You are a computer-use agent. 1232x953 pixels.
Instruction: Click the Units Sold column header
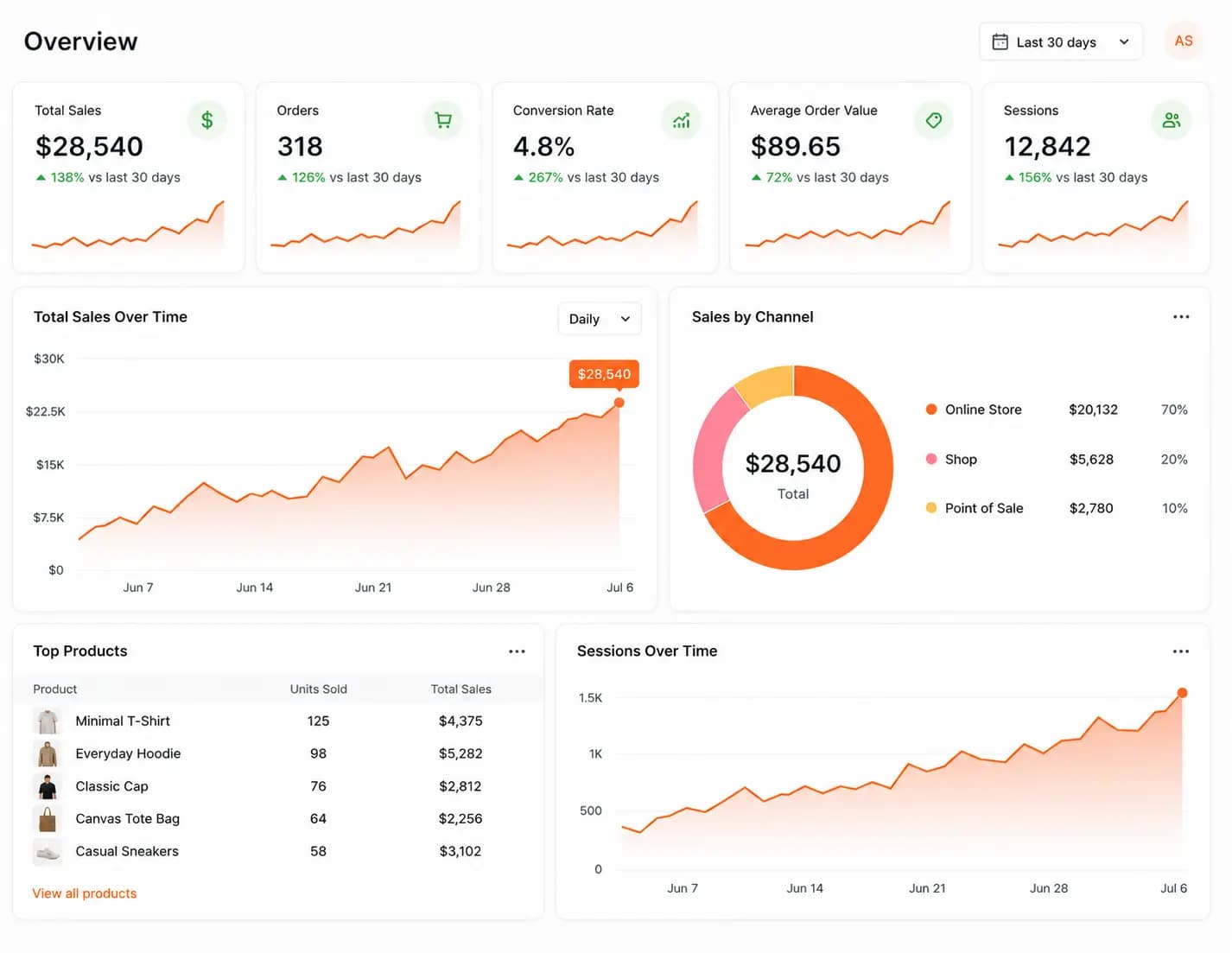[318, 689]
